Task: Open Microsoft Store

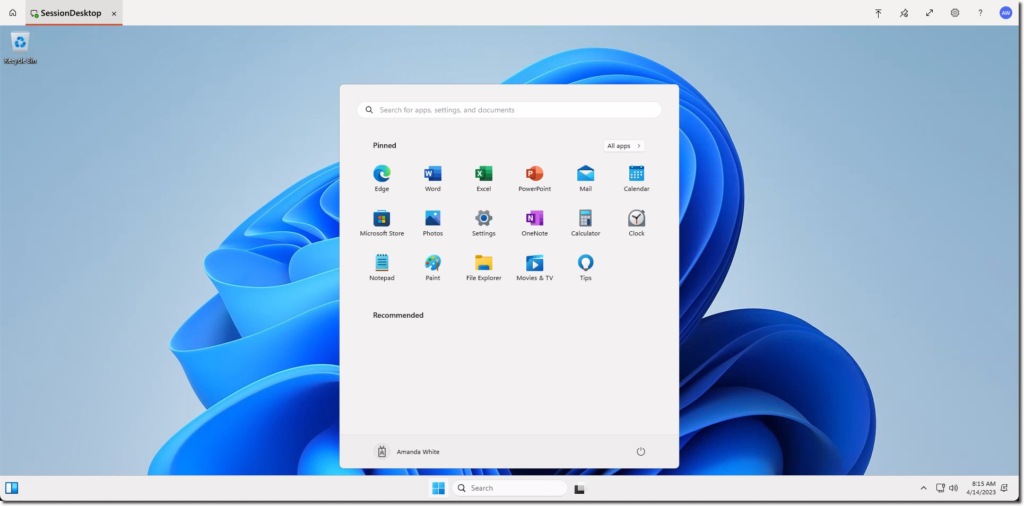Action: (381, 223)
